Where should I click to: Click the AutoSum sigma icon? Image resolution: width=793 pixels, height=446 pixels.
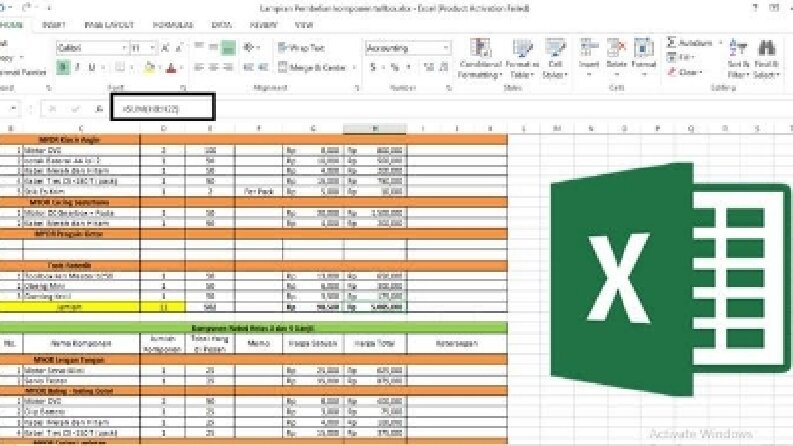672,42
